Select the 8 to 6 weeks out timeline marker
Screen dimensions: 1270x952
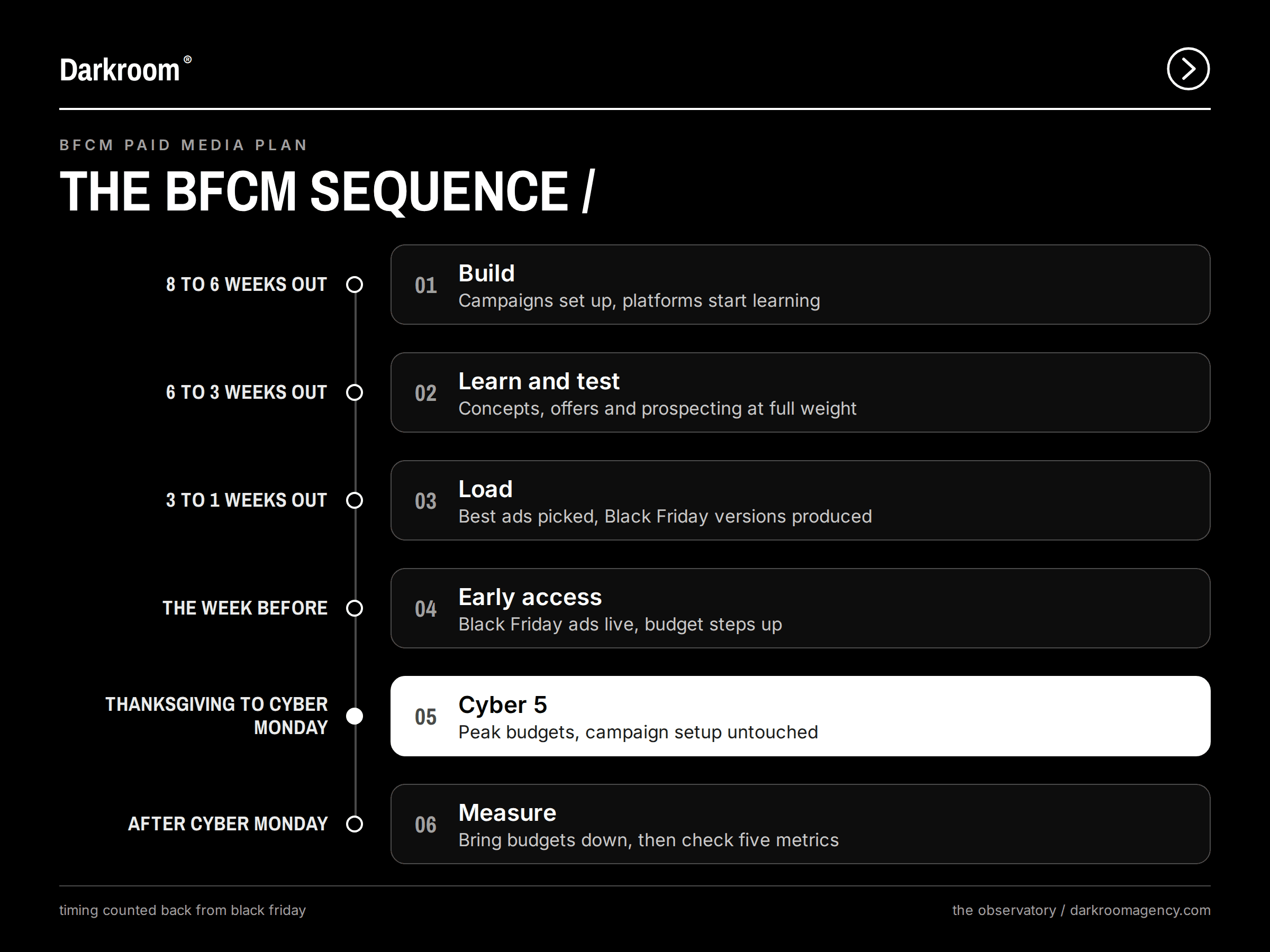click(x=355, y=285)
